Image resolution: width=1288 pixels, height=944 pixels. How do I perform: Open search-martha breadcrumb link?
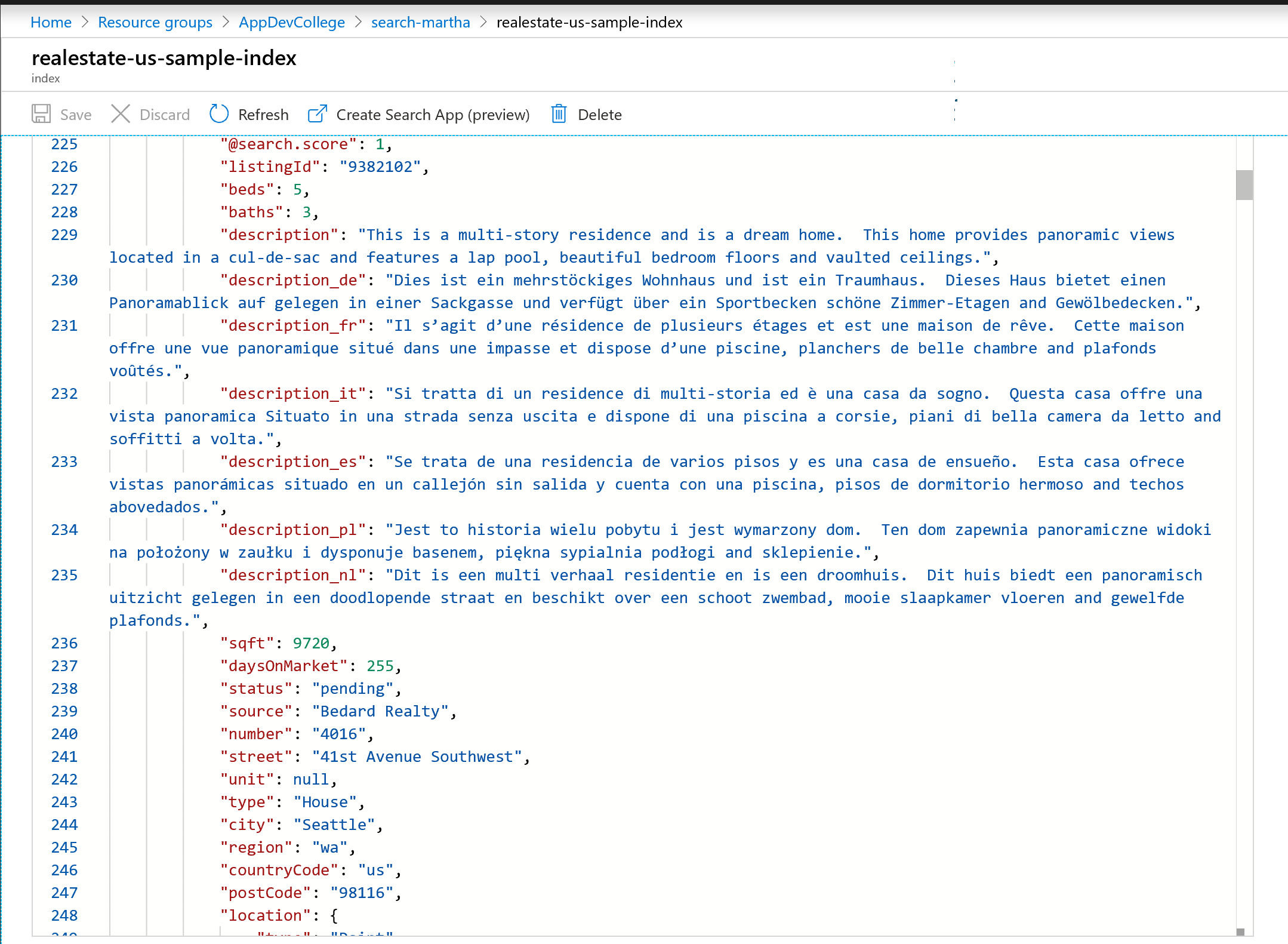coord(420,22)
